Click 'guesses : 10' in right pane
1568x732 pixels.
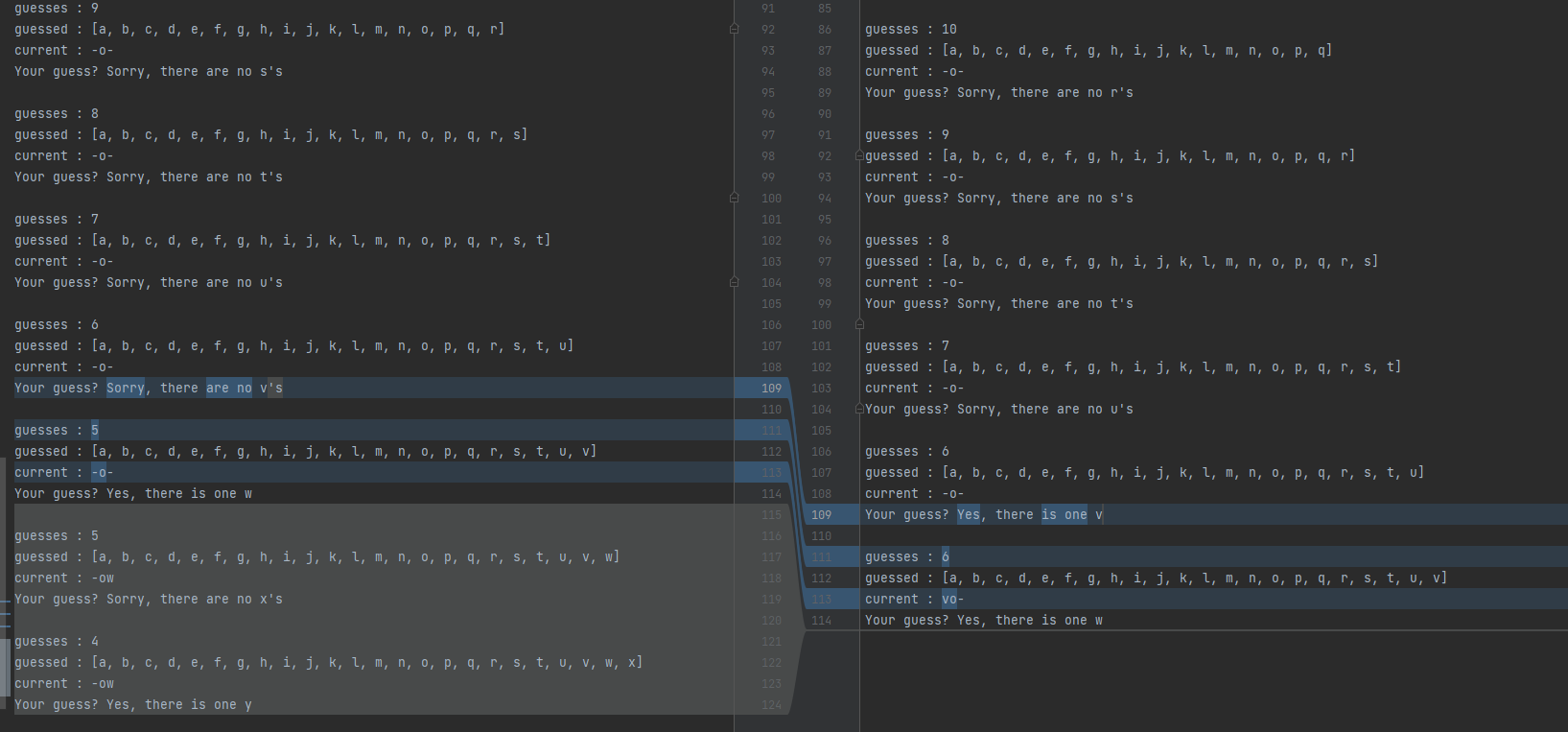pyautogui.click(x=910, y=29)
